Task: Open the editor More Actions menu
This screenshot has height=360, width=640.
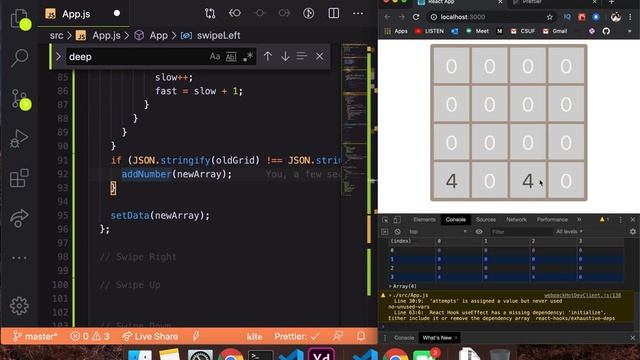Action: pyautogui.click(x=358, y=13)
